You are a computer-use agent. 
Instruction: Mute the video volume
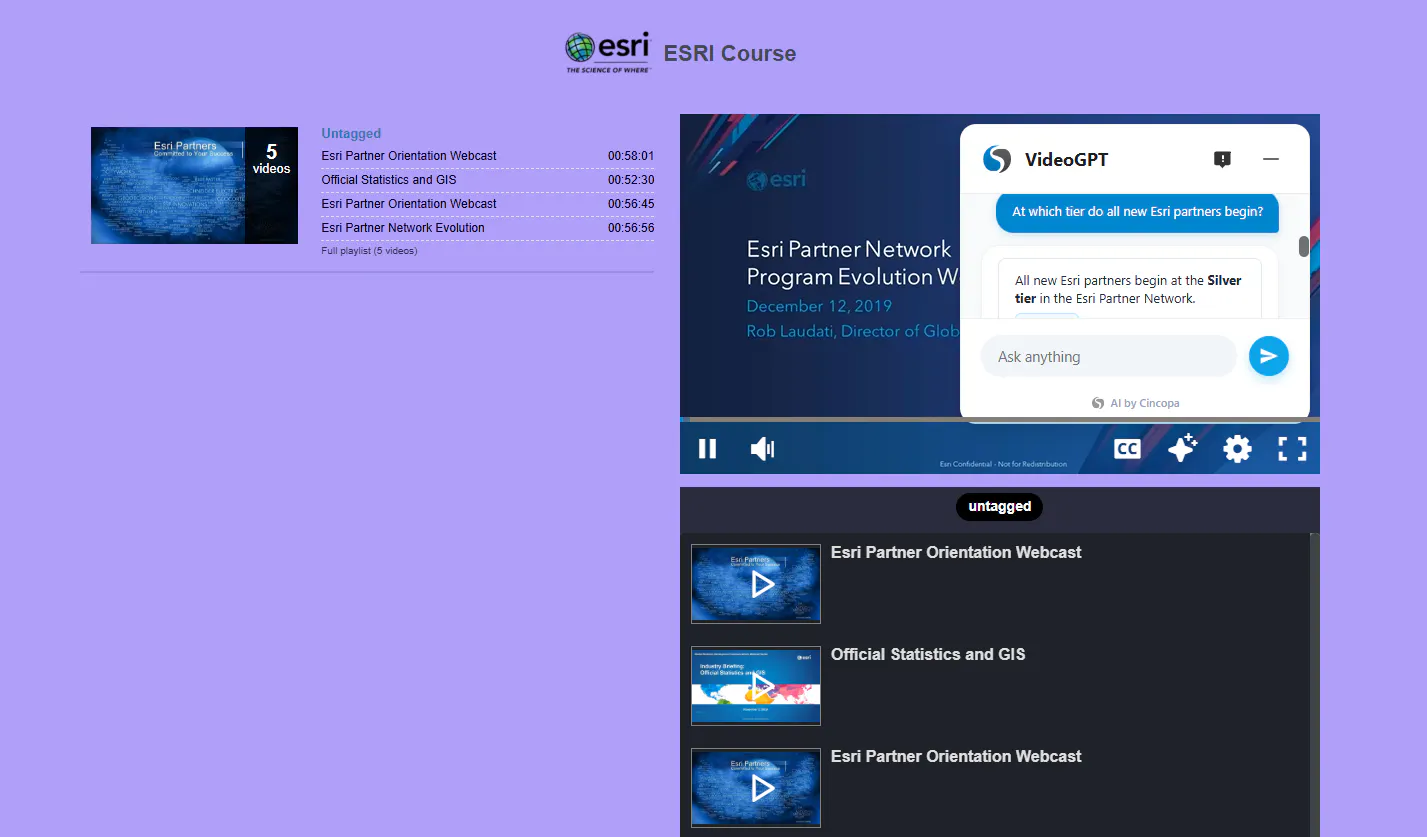click(762, 449)
